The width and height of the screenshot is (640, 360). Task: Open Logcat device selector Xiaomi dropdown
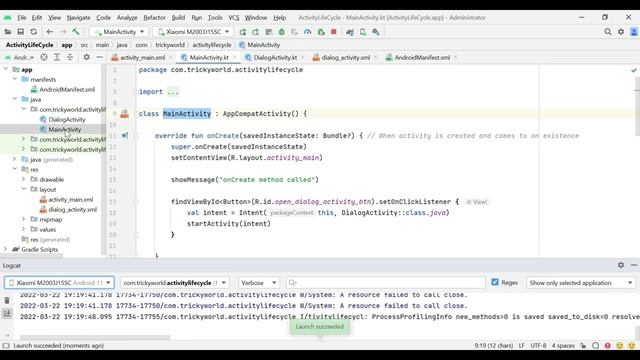[x=59, y=282]
